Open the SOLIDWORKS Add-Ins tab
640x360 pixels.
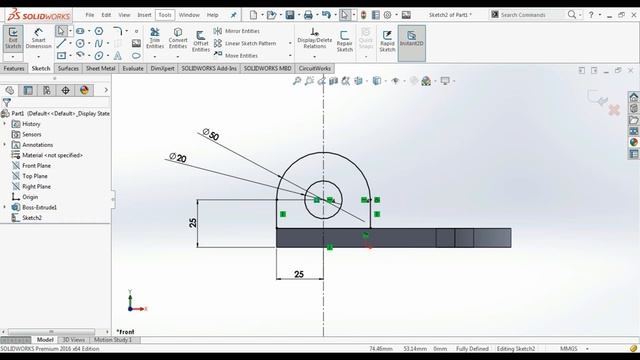[x=209, y=68]
